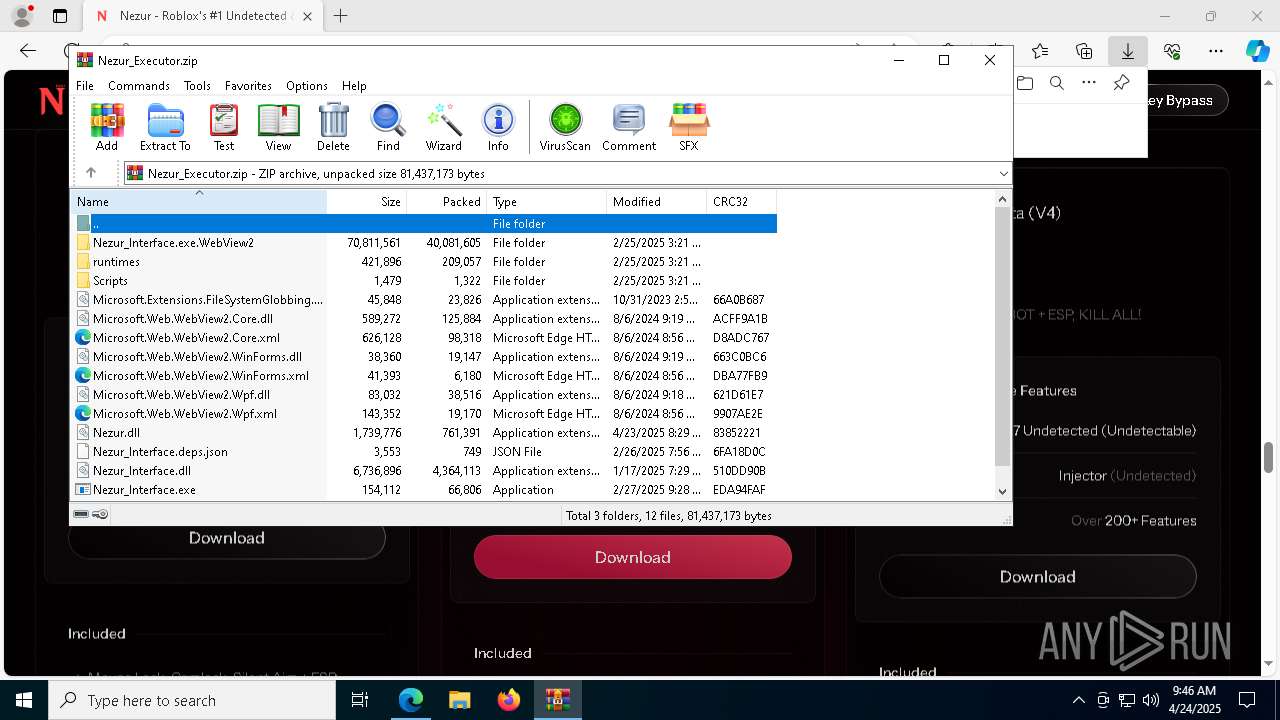The height and width of the screenshot is (720, 1280).
Task: Open File Explorer from the taskbar
Action: (x=459, y=700)
